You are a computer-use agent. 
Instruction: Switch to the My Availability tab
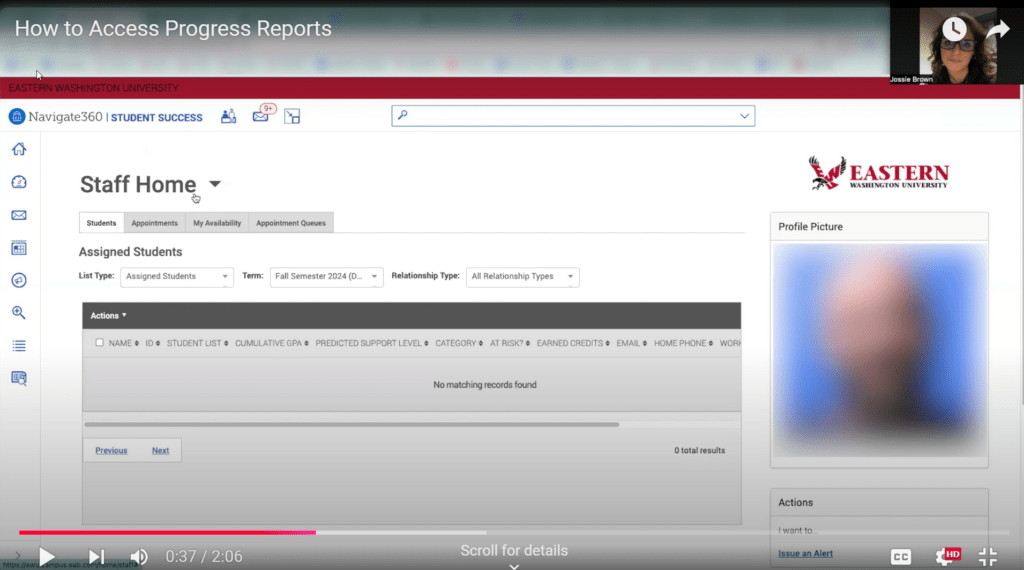click(x=217, y=223)
